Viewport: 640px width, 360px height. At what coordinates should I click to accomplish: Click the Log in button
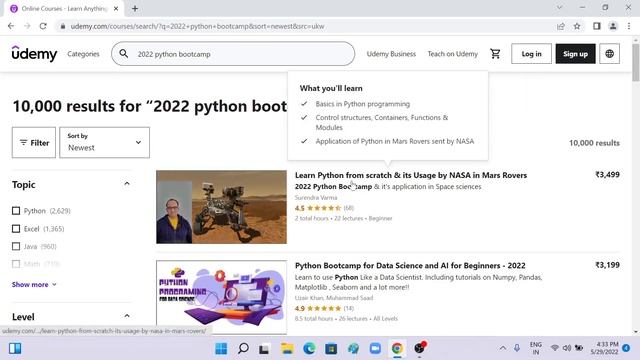click(531, 53)
